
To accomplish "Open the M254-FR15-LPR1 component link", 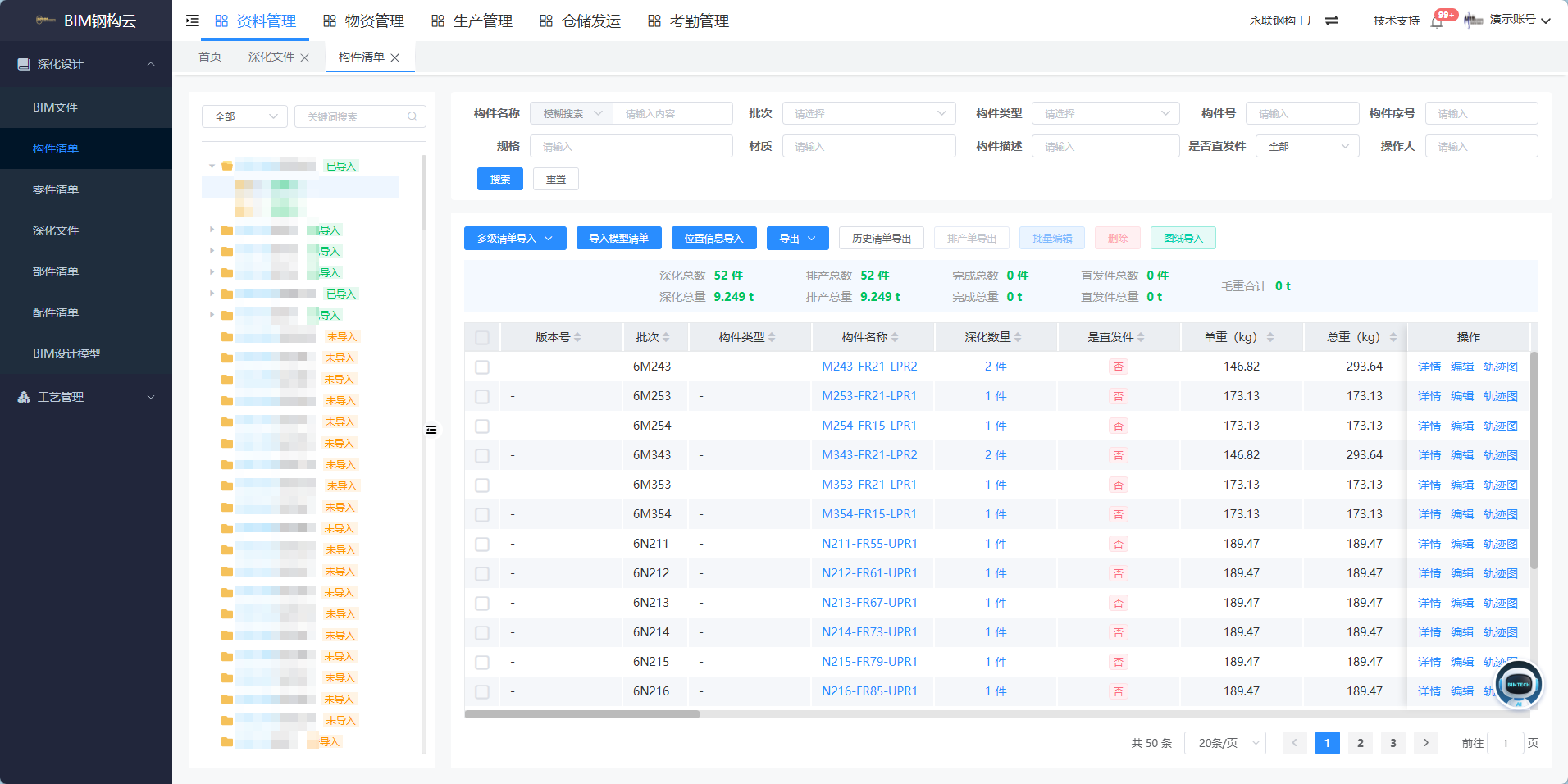I will [869, 426].
